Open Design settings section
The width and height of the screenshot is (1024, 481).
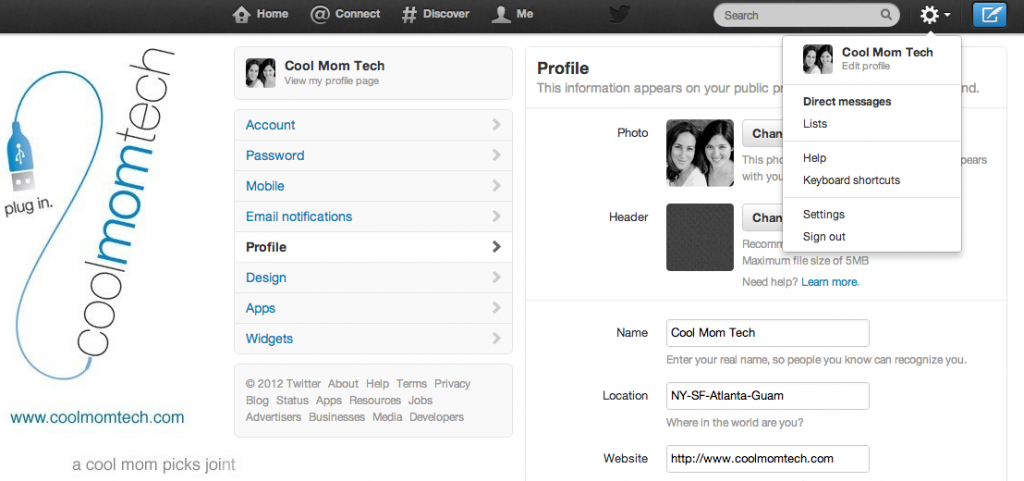(x=373, y=277)
